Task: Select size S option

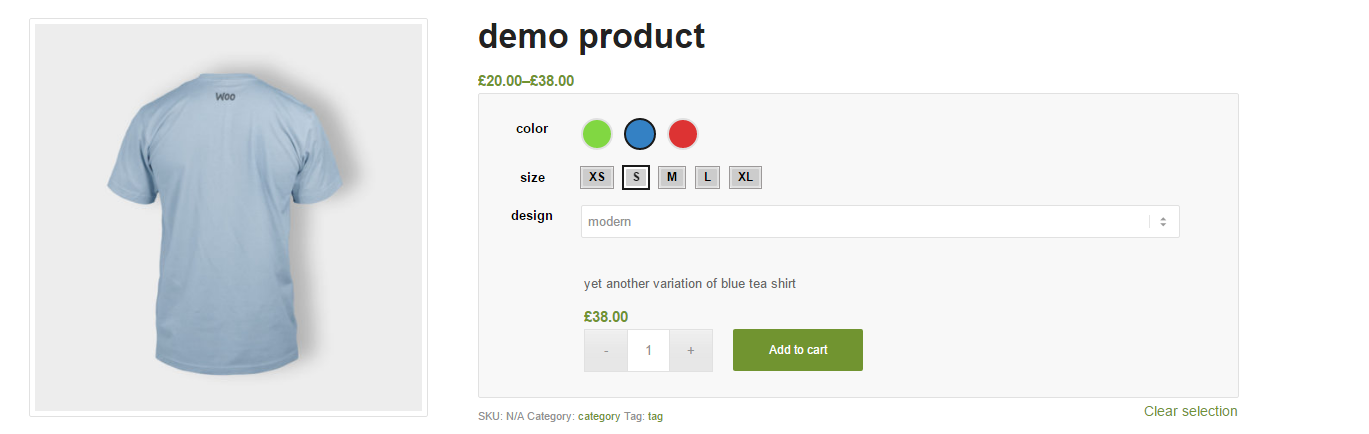Action: pos(637,177)
